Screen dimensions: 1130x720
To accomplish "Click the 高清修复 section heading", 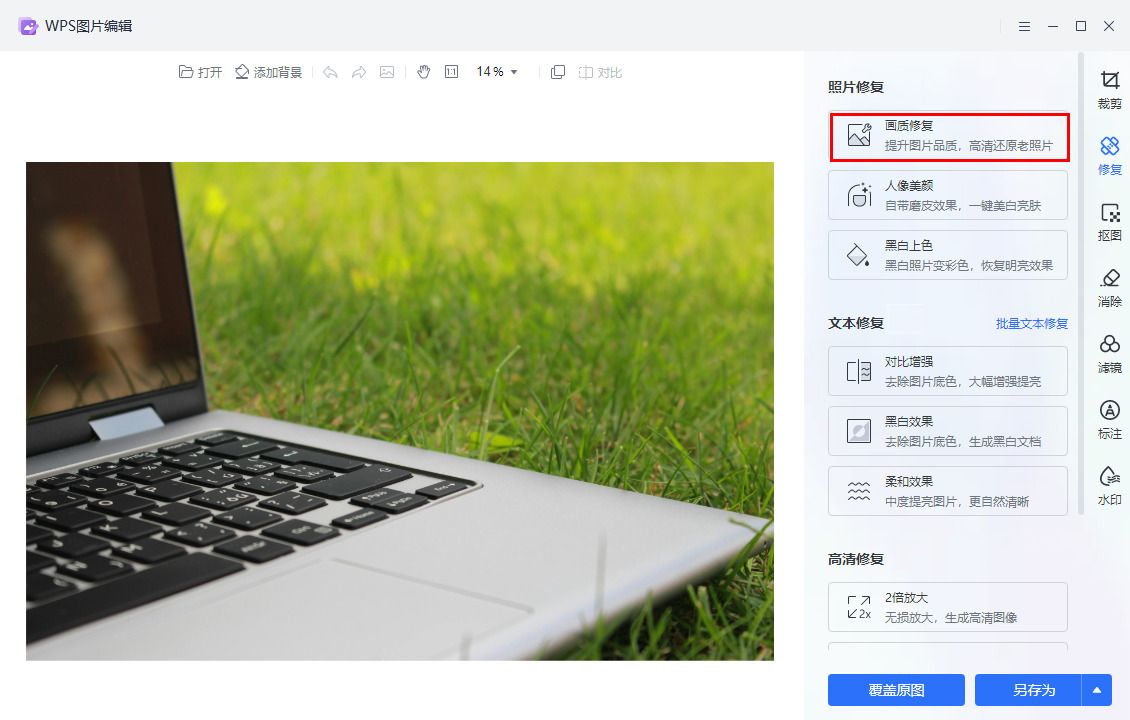I will 856,559.
